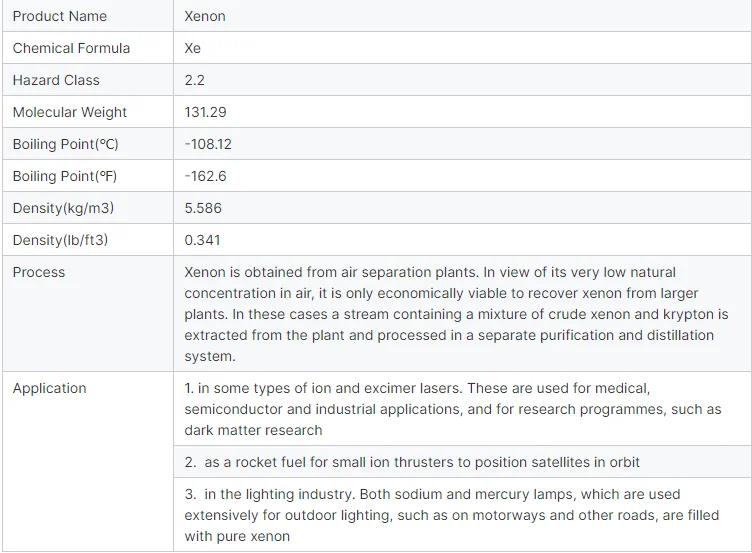Click the Process row label

tap(39, 272)
